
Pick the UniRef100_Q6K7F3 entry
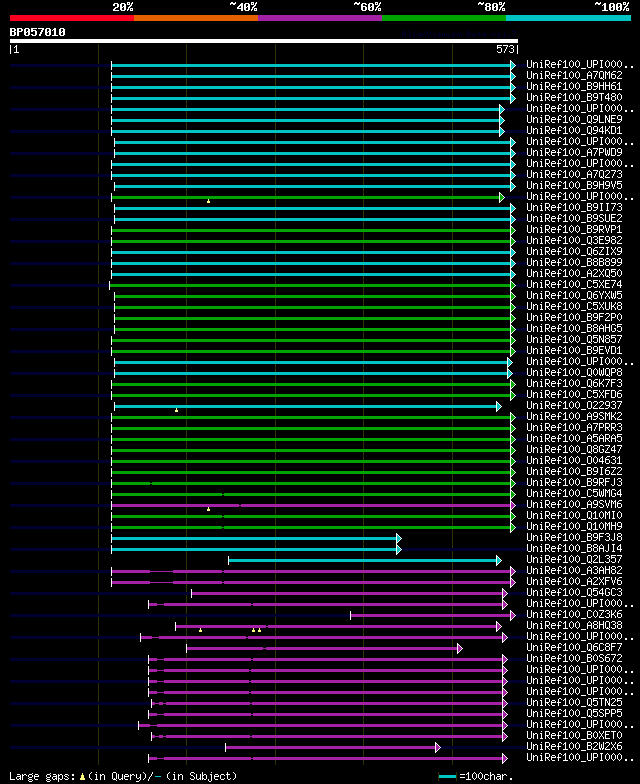[x=574, y=384]
